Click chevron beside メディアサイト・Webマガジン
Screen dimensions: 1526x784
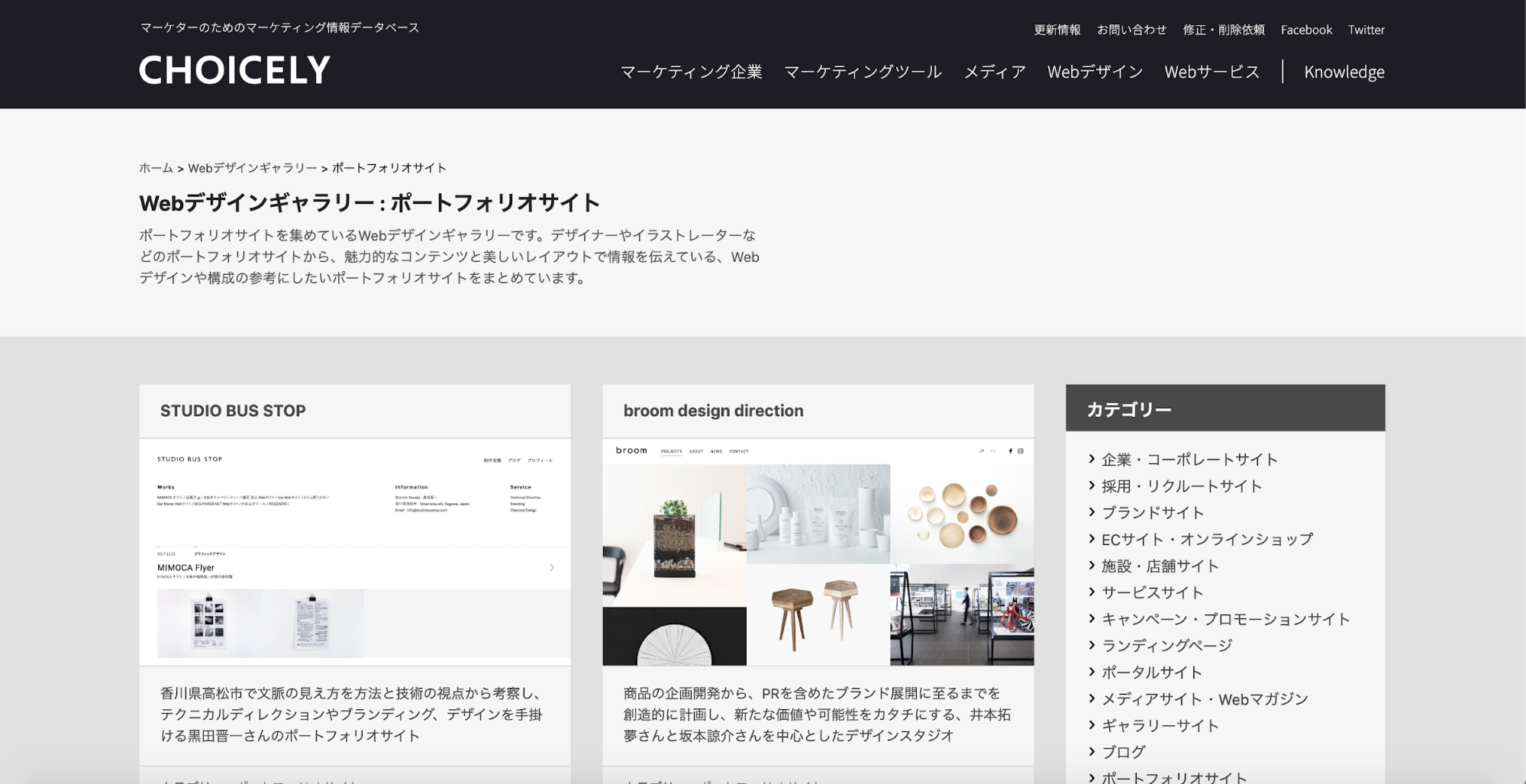tap(1092, 699)
